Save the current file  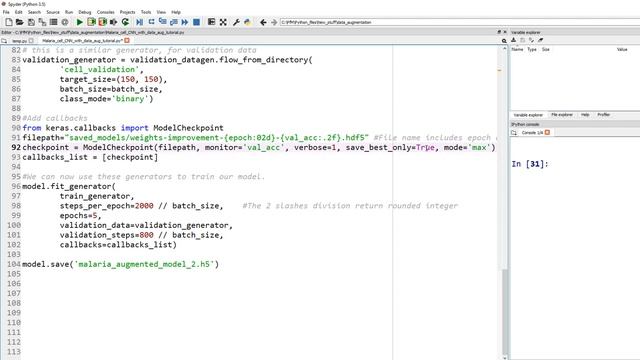(x=31, y=22)
